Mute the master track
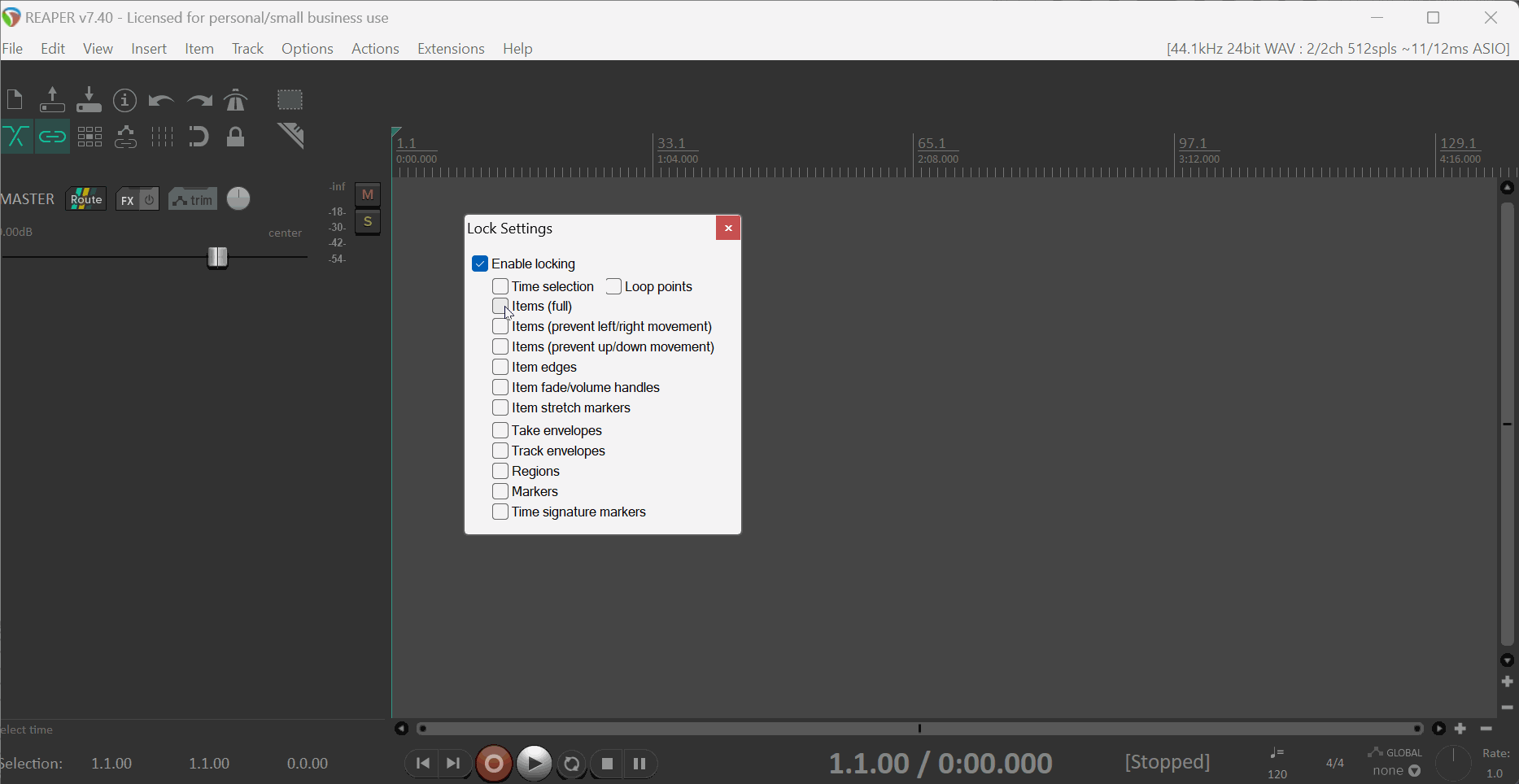Image resolution: width=1519 pixels, height=784 pixels. 368,194
